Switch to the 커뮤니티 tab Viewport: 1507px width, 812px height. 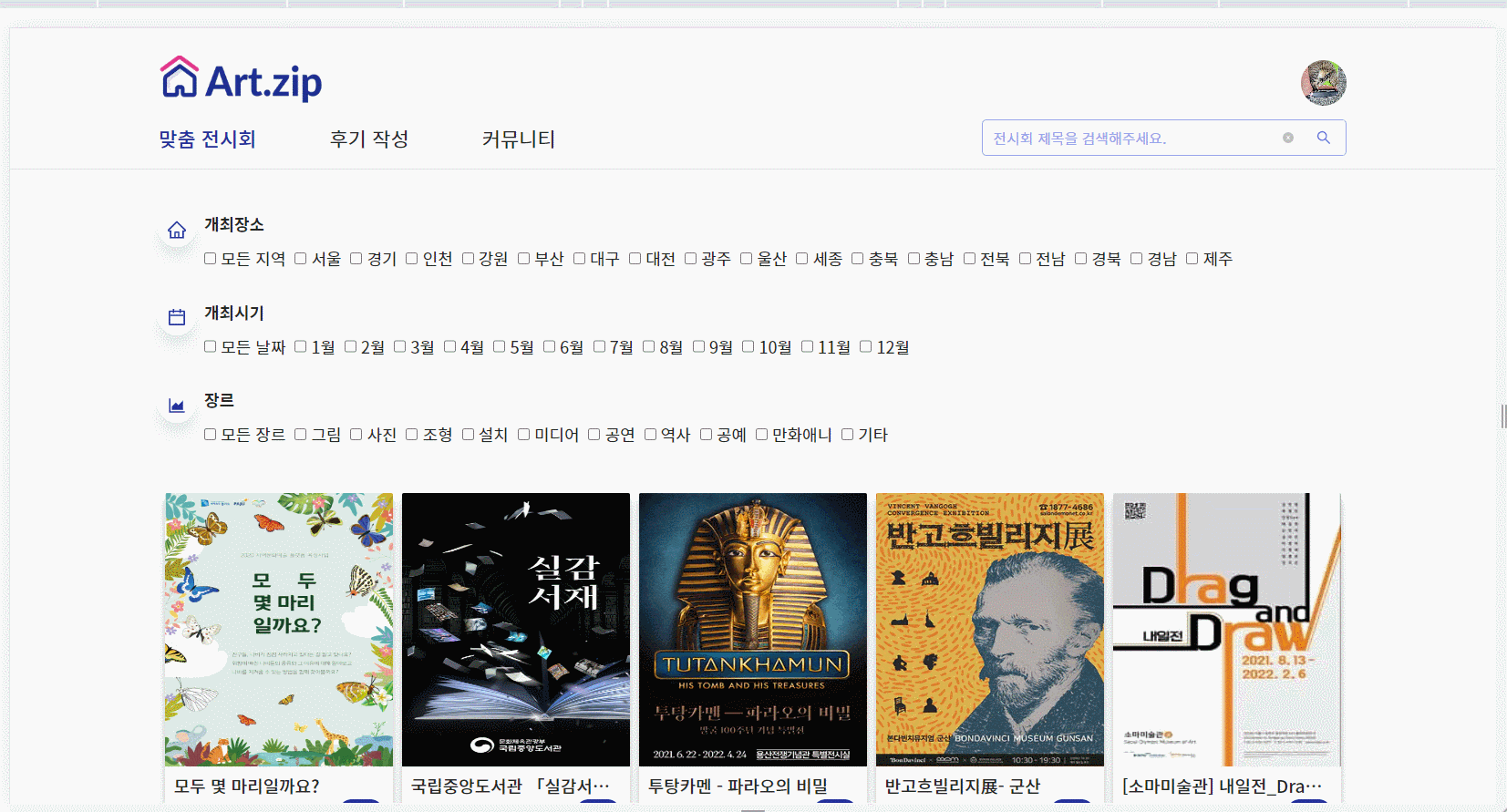[519, 139]
